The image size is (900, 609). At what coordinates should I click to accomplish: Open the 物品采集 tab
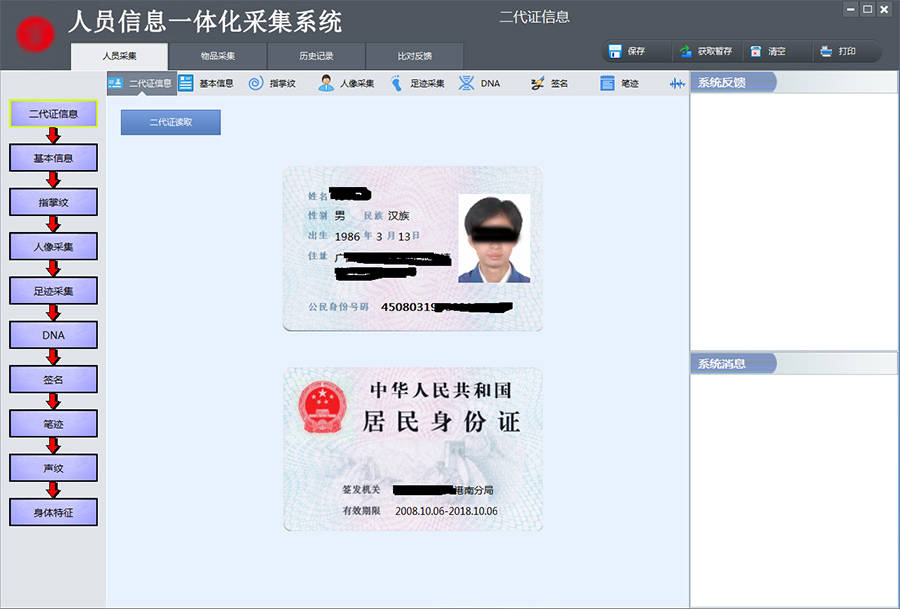pos(218,56)
